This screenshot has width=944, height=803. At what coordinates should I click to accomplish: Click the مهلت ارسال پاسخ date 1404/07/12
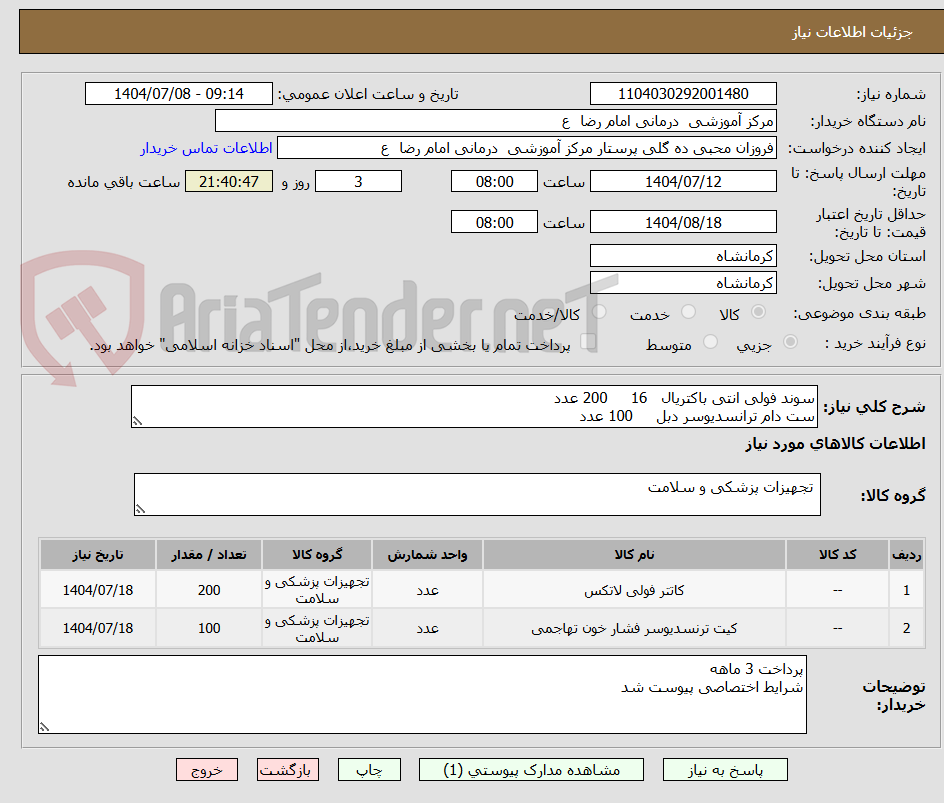tap(683, 181)
